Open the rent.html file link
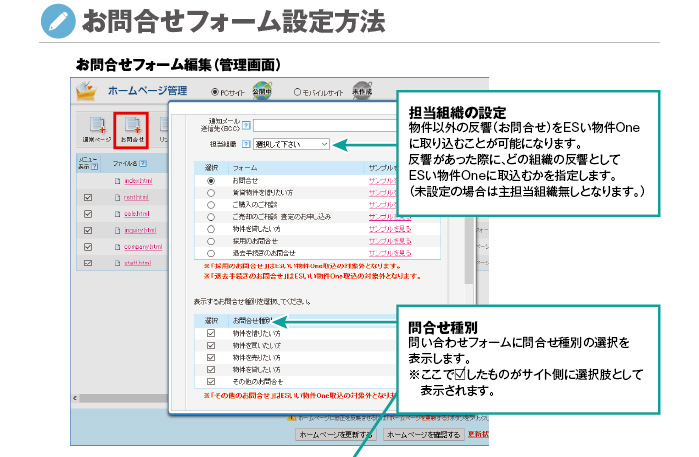 point(136,198)
